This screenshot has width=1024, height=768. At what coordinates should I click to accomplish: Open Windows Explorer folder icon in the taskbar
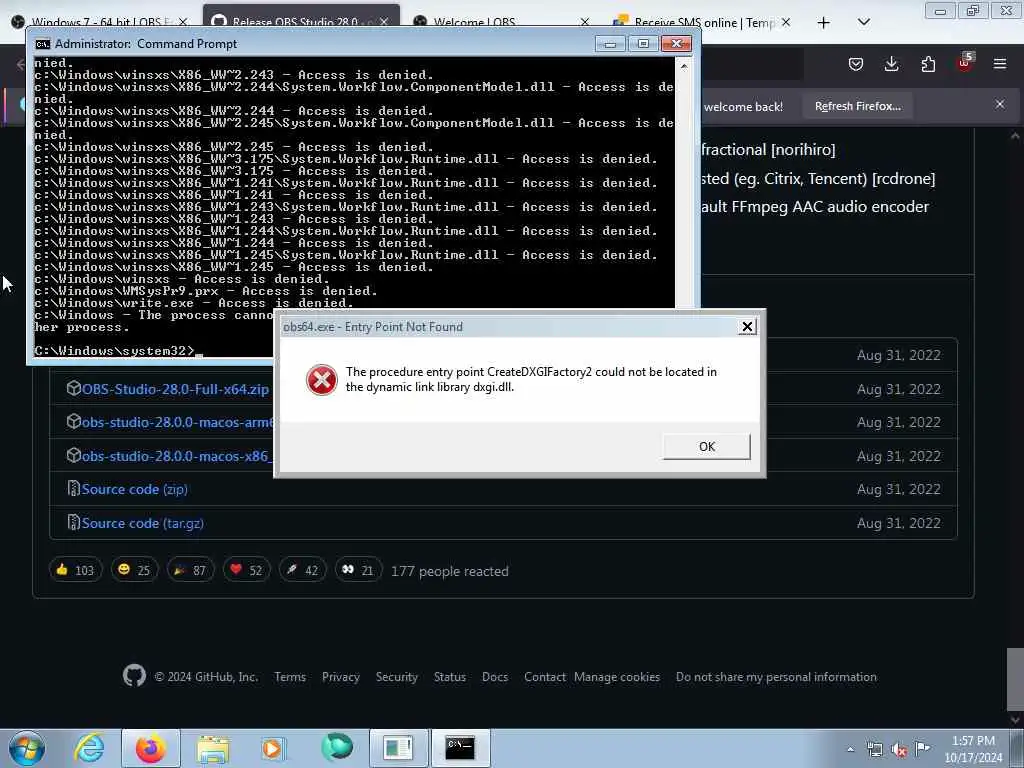tap(213, 748)
